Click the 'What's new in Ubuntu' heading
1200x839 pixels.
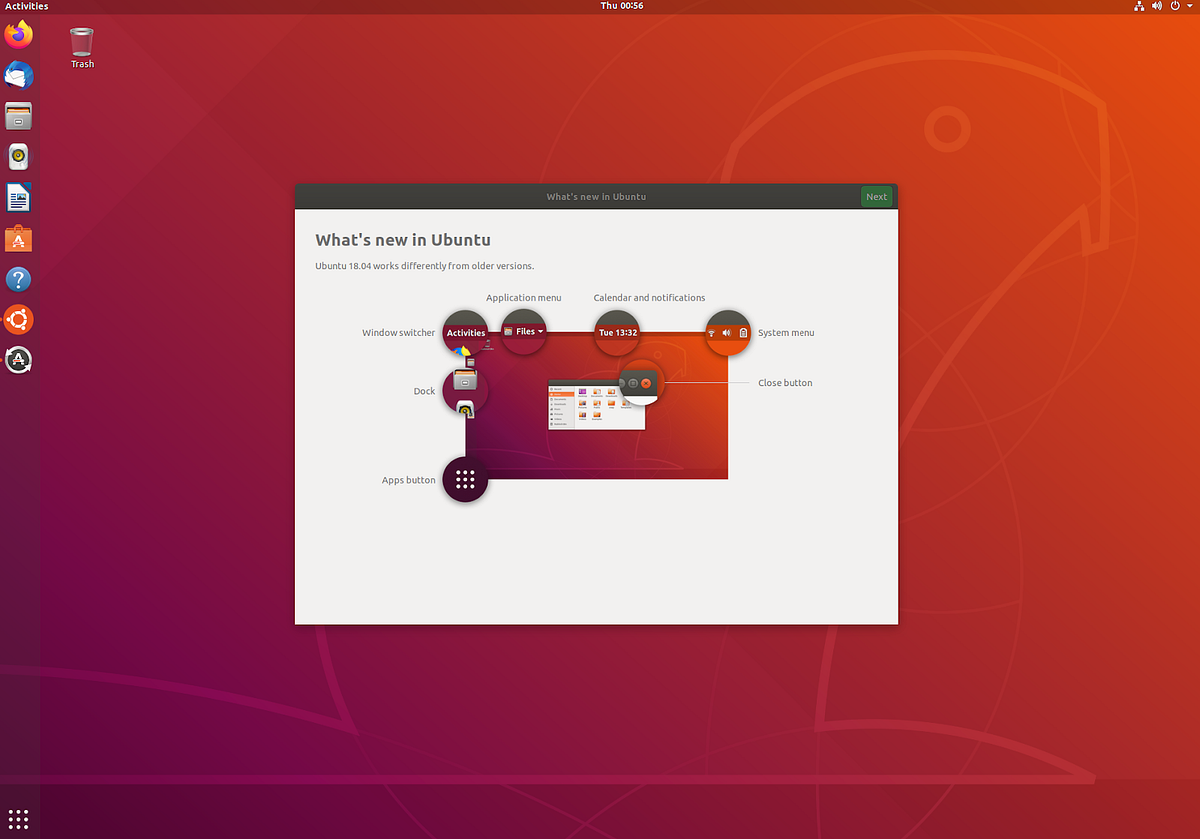click(403, 240)
